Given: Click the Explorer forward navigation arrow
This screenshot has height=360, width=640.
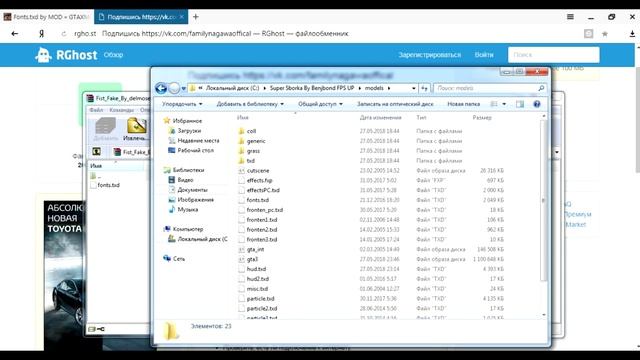Looking at the screenshot, I should pos(174,88).
